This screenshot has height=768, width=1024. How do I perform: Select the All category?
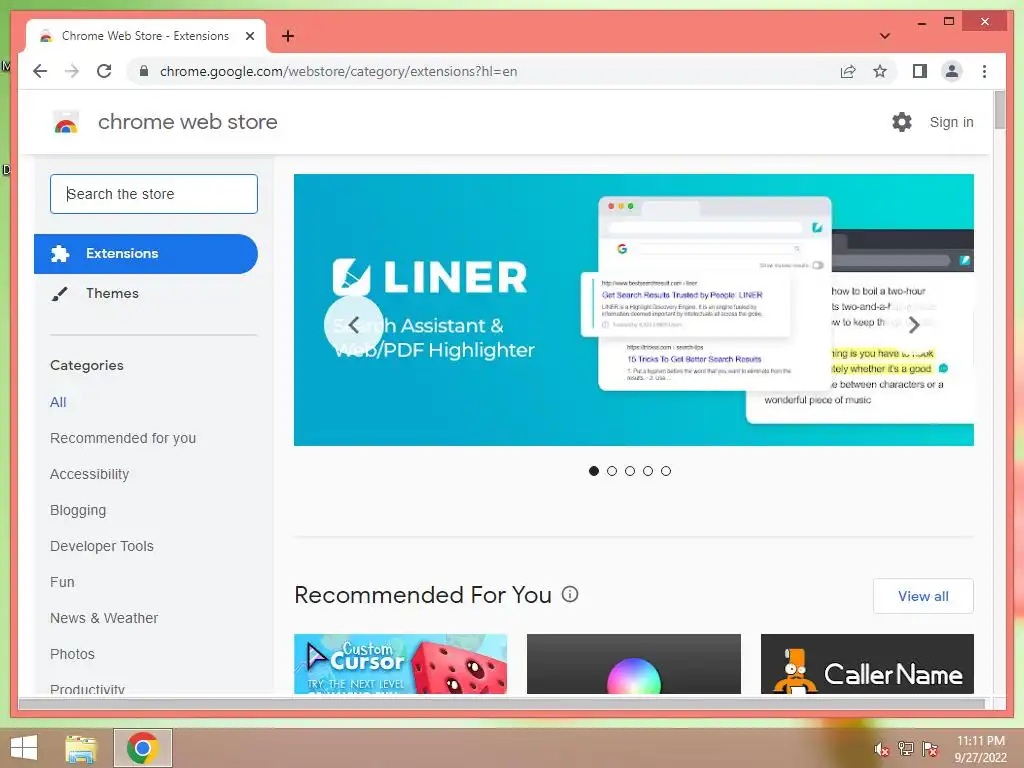pyautogui.click(x=58, y=402)
